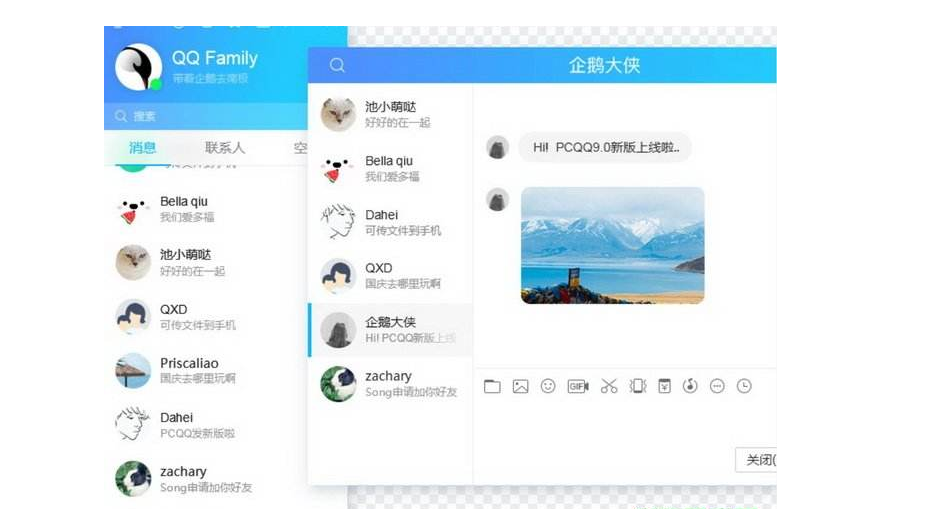Click the PCQQ9.0 message bubble
The image size is (927, 509).
coord(605,147)
